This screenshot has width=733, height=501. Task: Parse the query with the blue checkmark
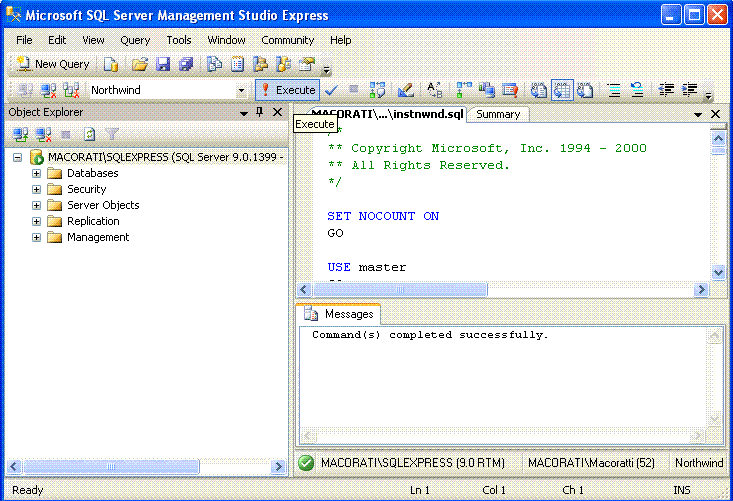(331, 90)
